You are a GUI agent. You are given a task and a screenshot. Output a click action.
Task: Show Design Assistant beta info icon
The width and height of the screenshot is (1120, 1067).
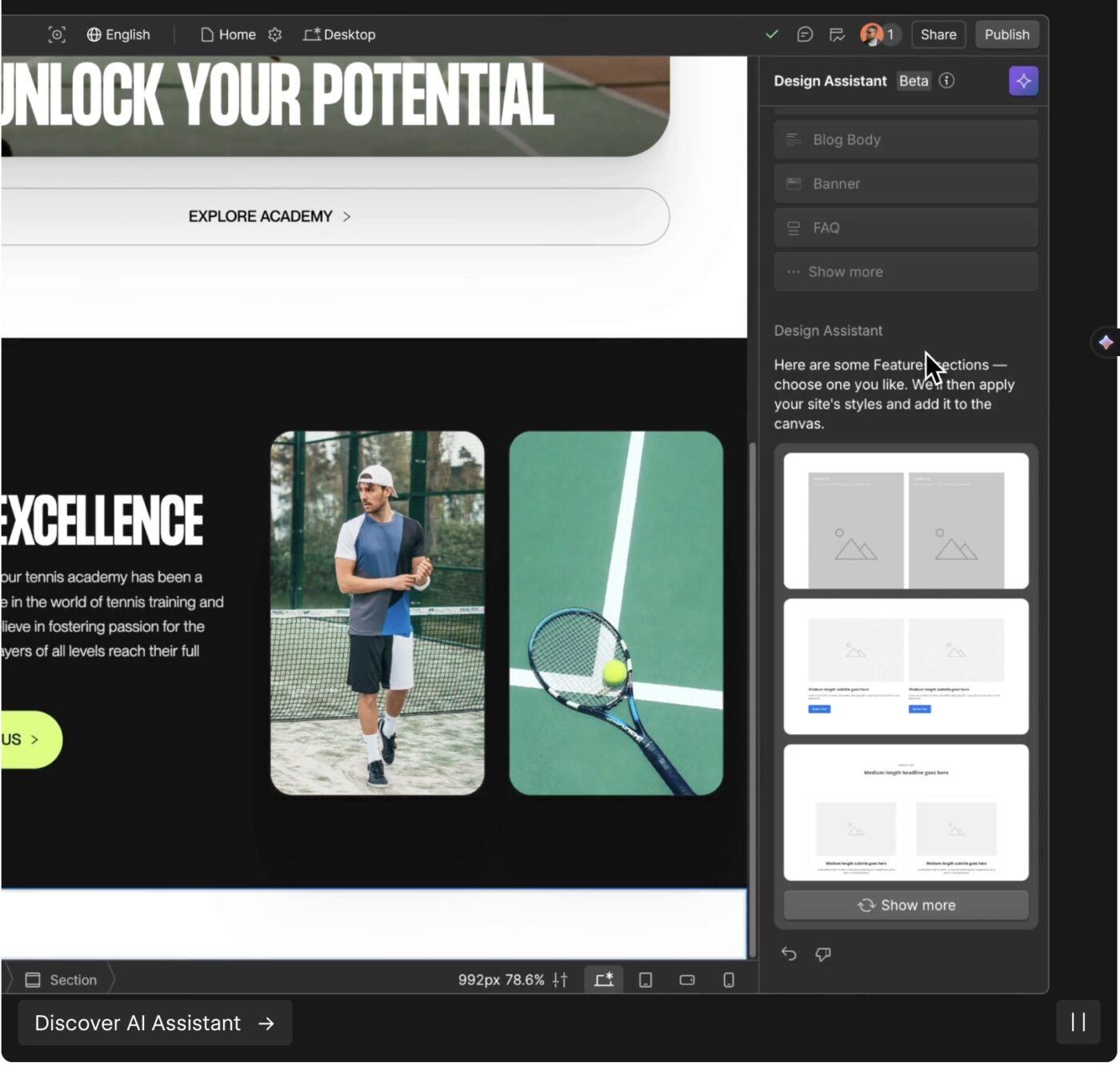point(946,81)
